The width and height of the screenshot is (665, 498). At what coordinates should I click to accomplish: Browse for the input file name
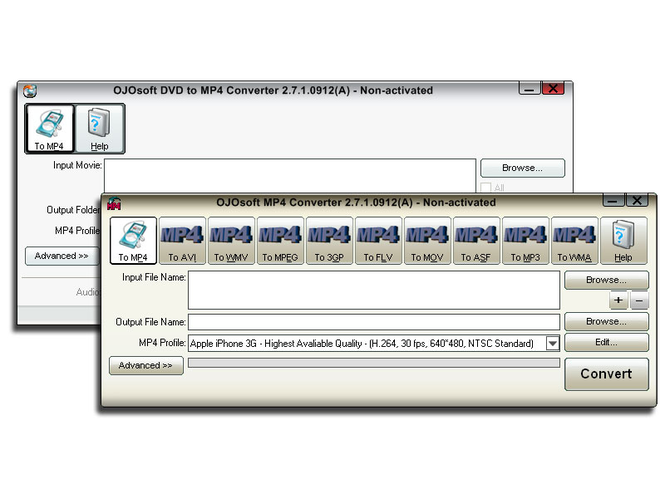pos(606,280)
